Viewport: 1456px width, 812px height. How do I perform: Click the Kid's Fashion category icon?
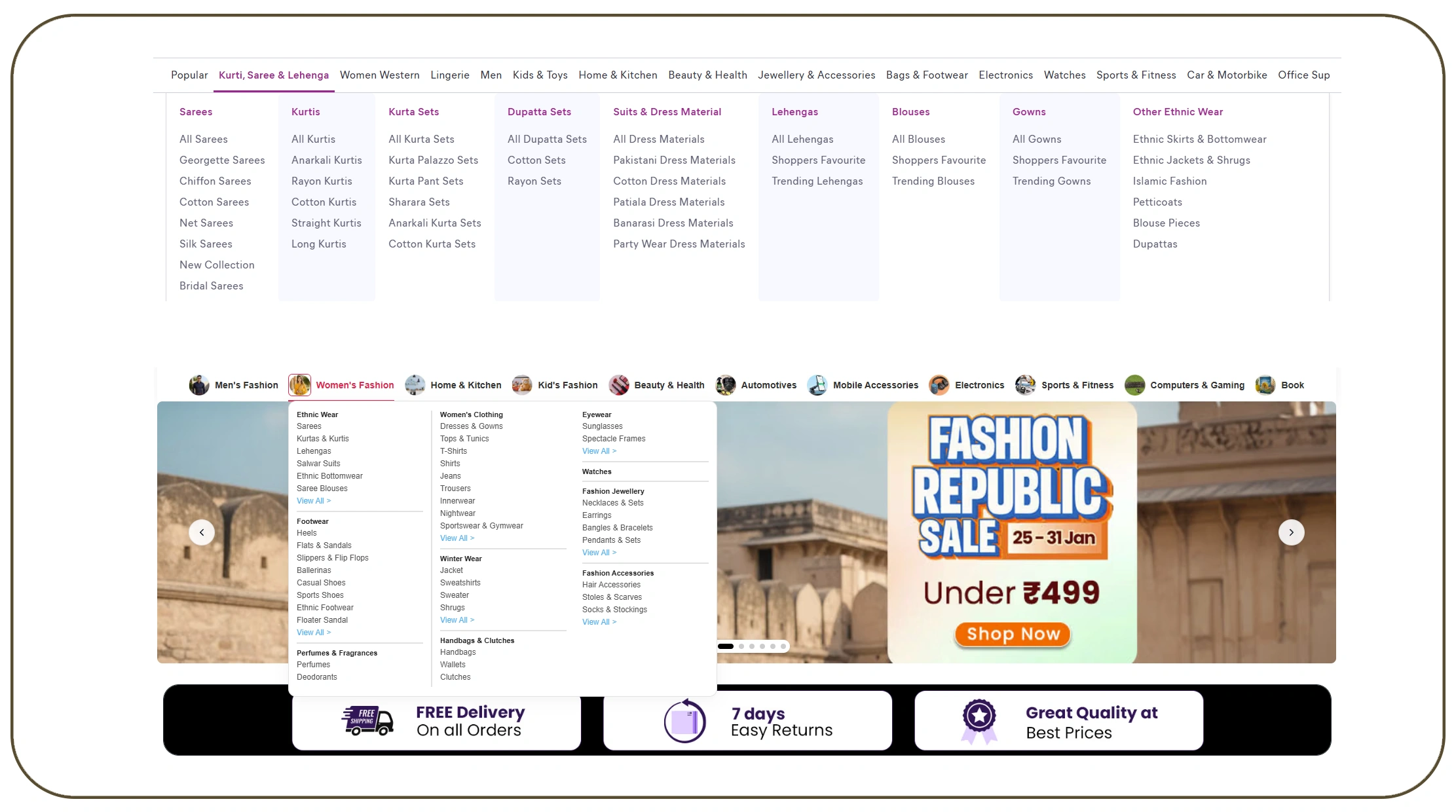(x=522, y=385)
